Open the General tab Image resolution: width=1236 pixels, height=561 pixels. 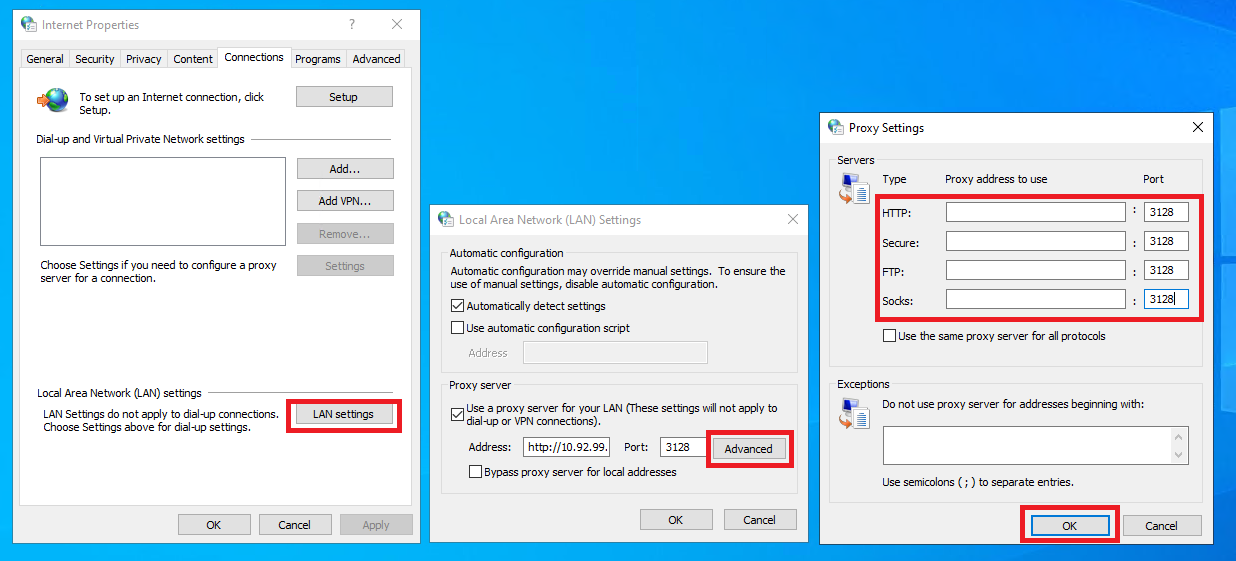pyautogui.click(x=45, y=59)
